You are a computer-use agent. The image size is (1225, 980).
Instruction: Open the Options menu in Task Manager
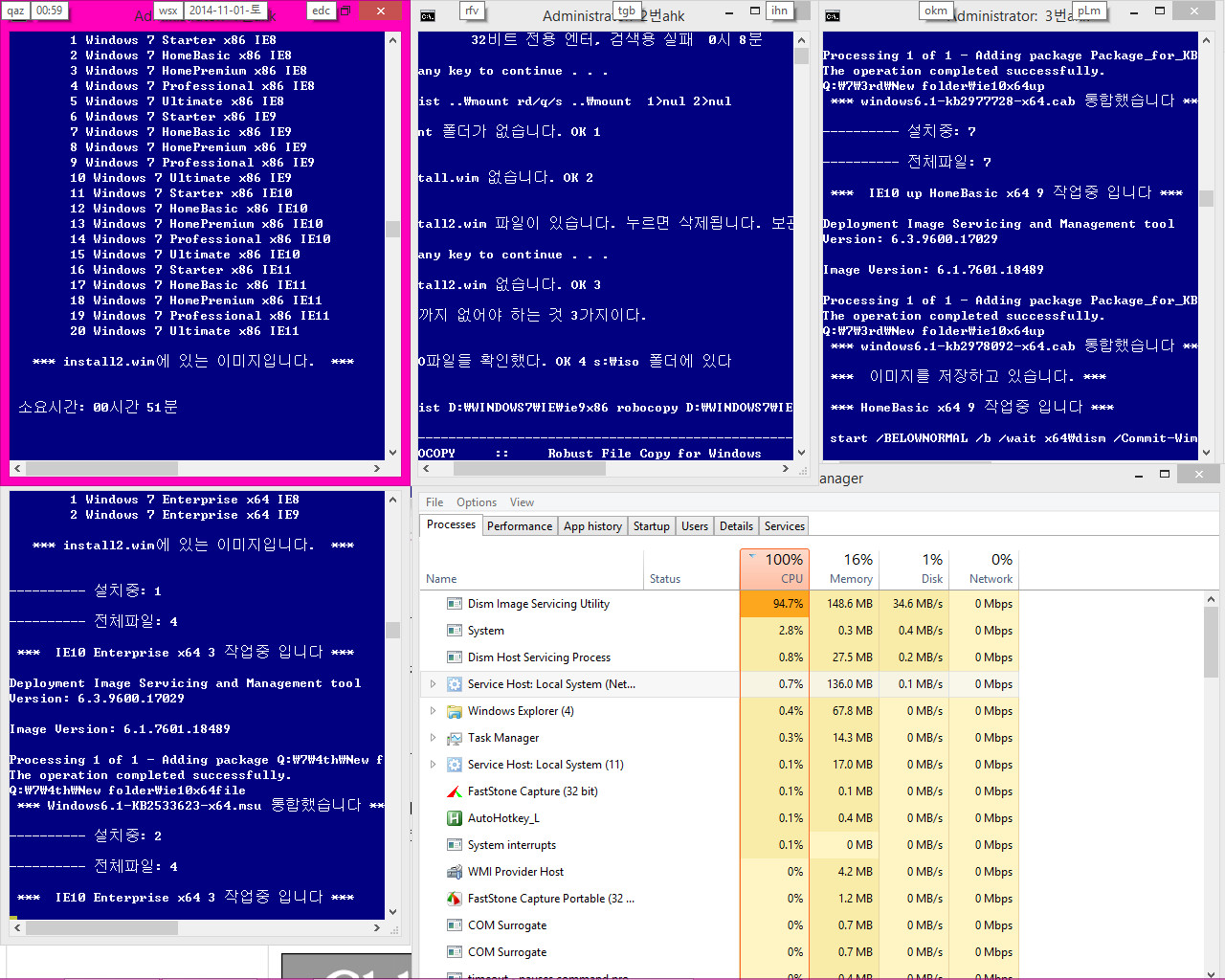477,502
